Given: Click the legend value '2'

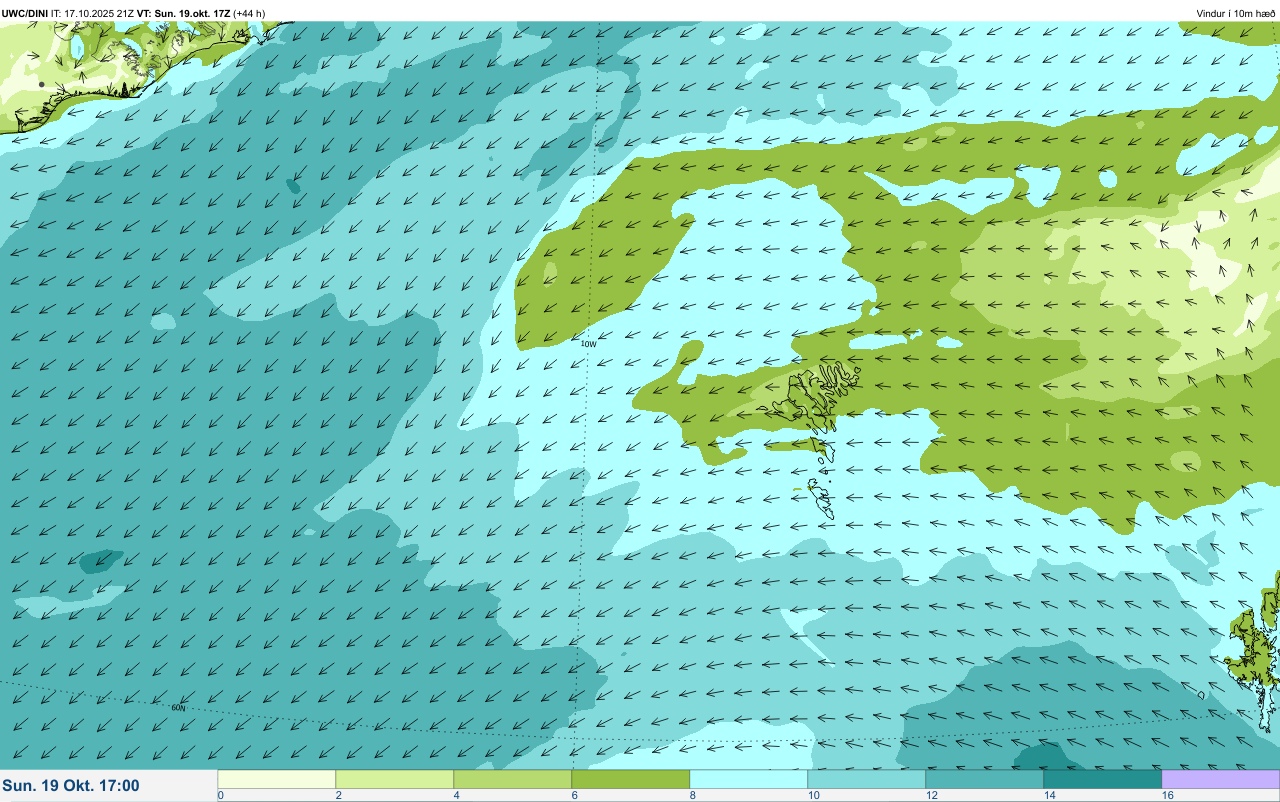Looking at the screenshot, I should (x=339, y=795).
